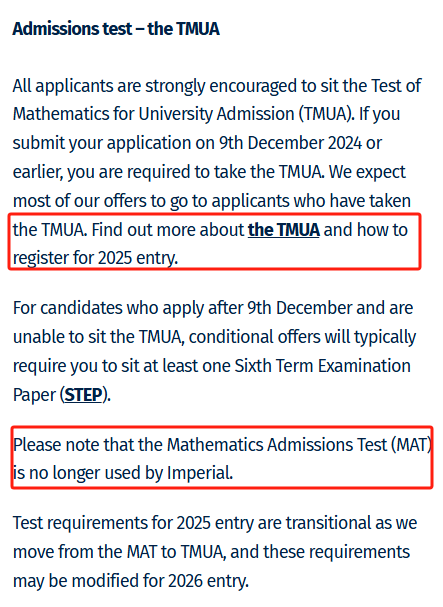Click the words "Find out more about"
The height and width of the screenshot is (607, 443).
(168, 230)
